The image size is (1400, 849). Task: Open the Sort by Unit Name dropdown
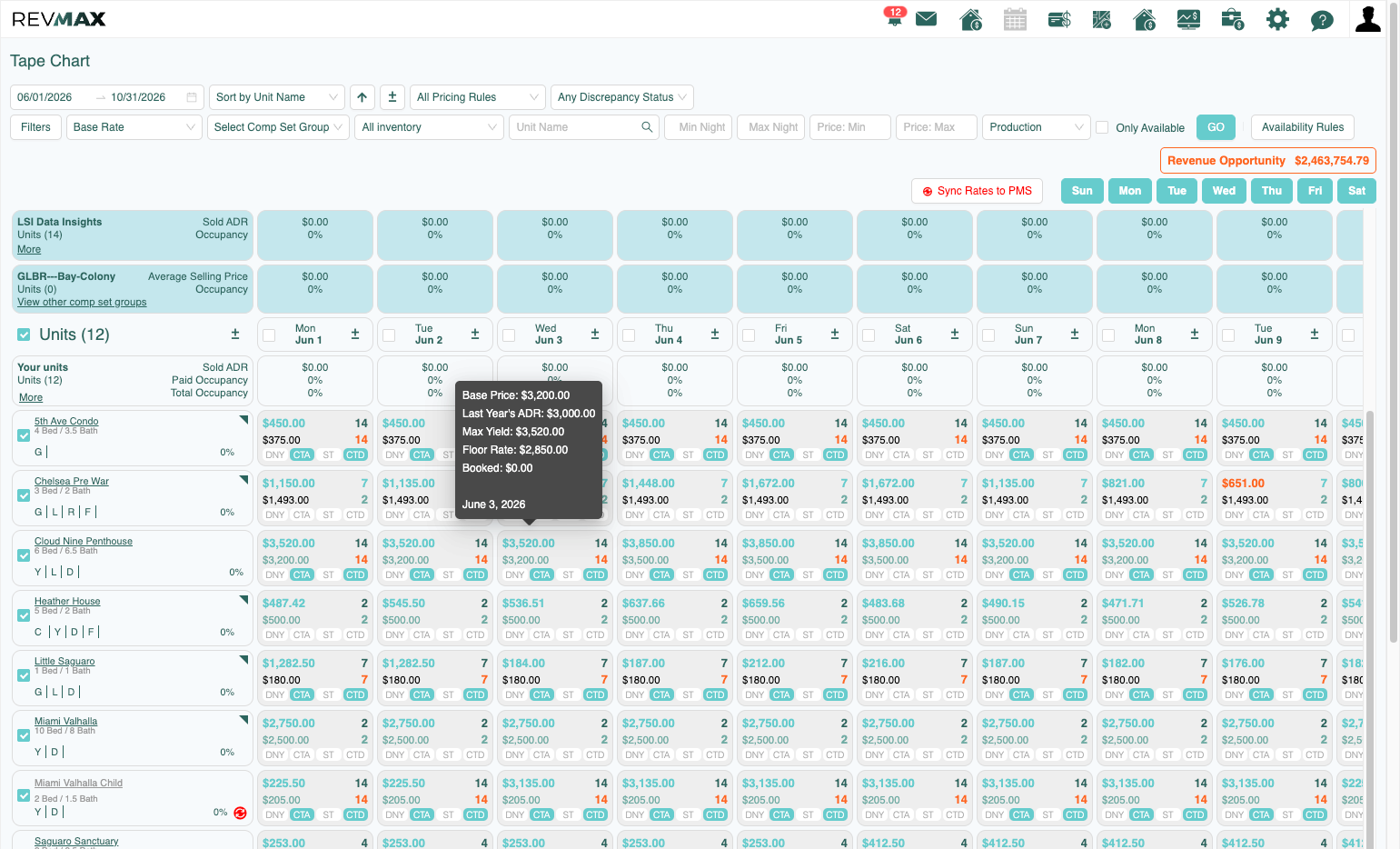[277, 97]
